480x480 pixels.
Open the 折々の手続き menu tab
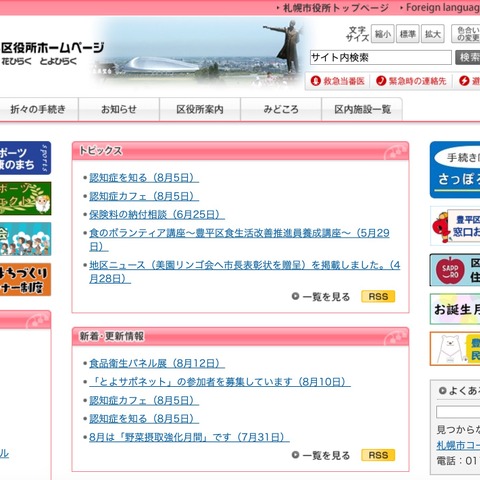(38, 109)
